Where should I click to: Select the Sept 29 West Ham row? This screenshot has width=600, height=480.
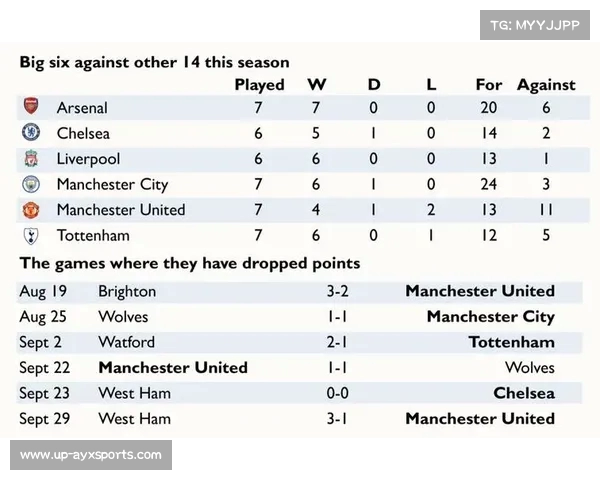click(299, 419)
